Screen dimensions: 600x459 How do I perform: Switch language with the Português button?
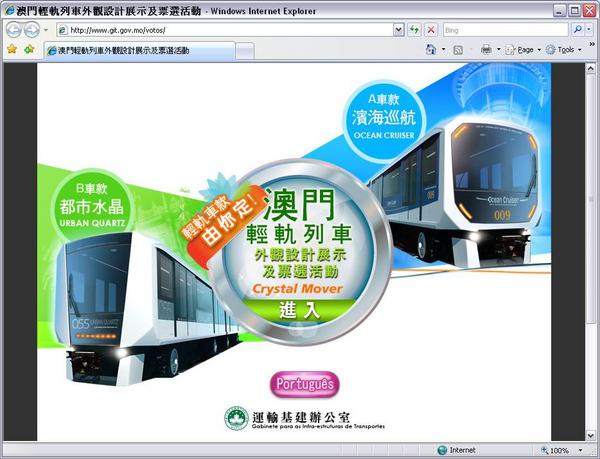[305, 384]
